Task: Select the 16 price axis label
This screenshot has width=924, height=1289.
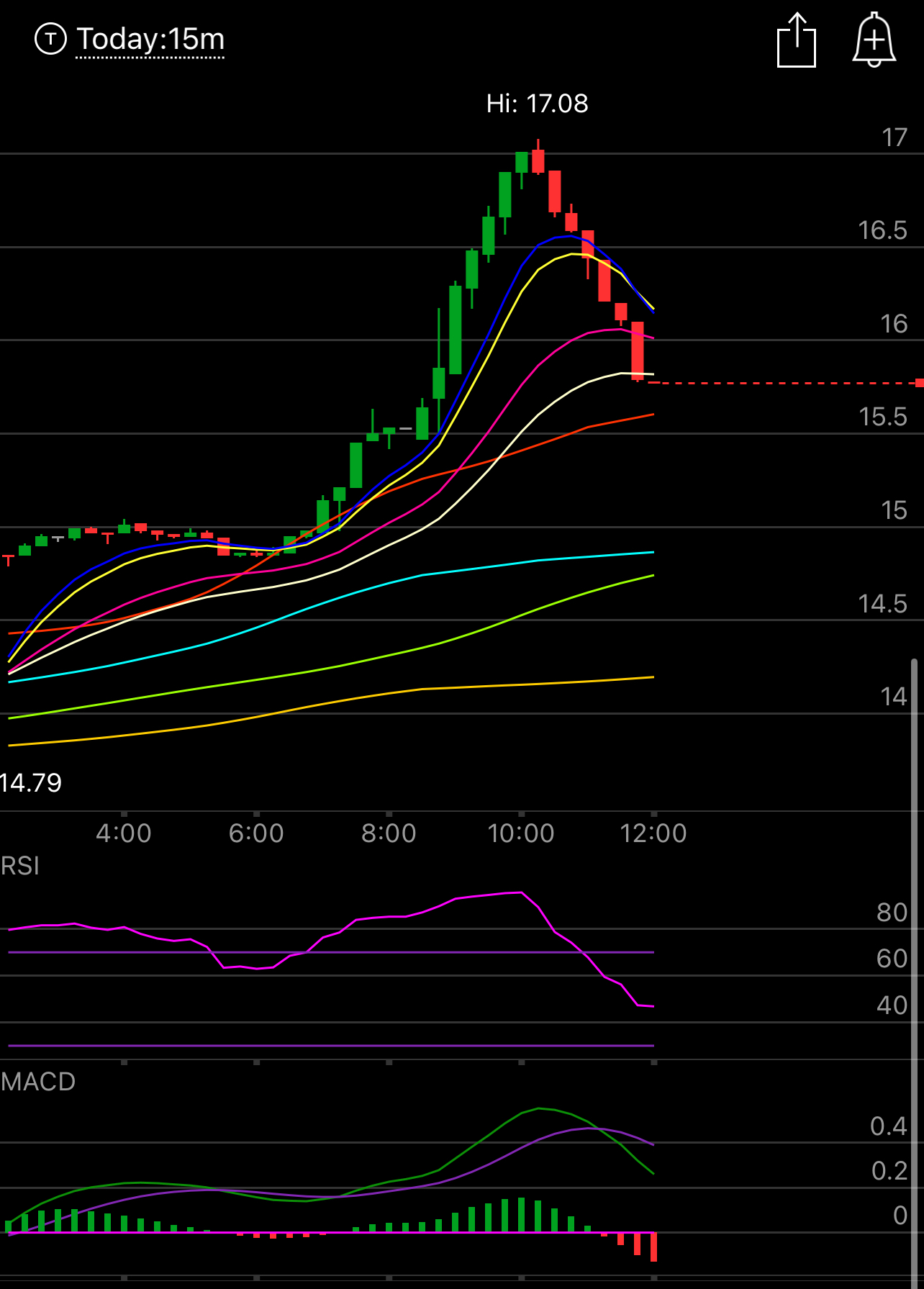Action: 894,324
